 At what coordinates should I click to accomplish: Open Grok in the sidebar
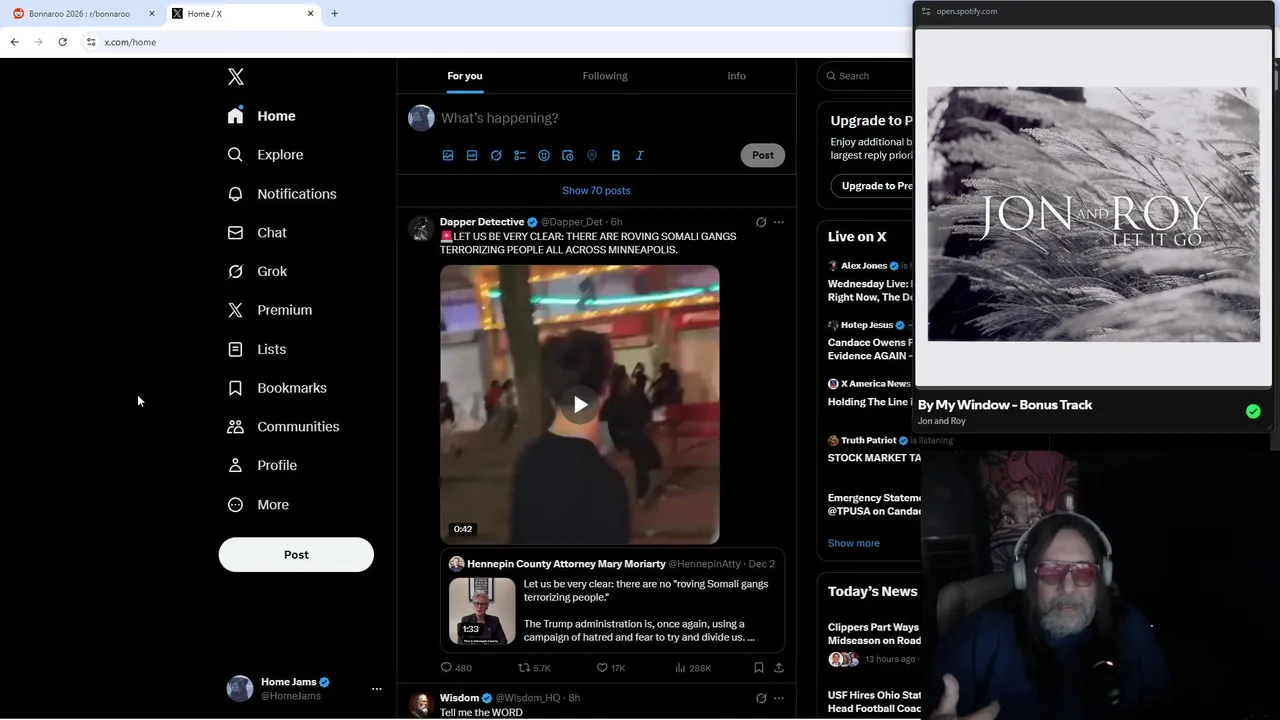(x=257, y=271)
